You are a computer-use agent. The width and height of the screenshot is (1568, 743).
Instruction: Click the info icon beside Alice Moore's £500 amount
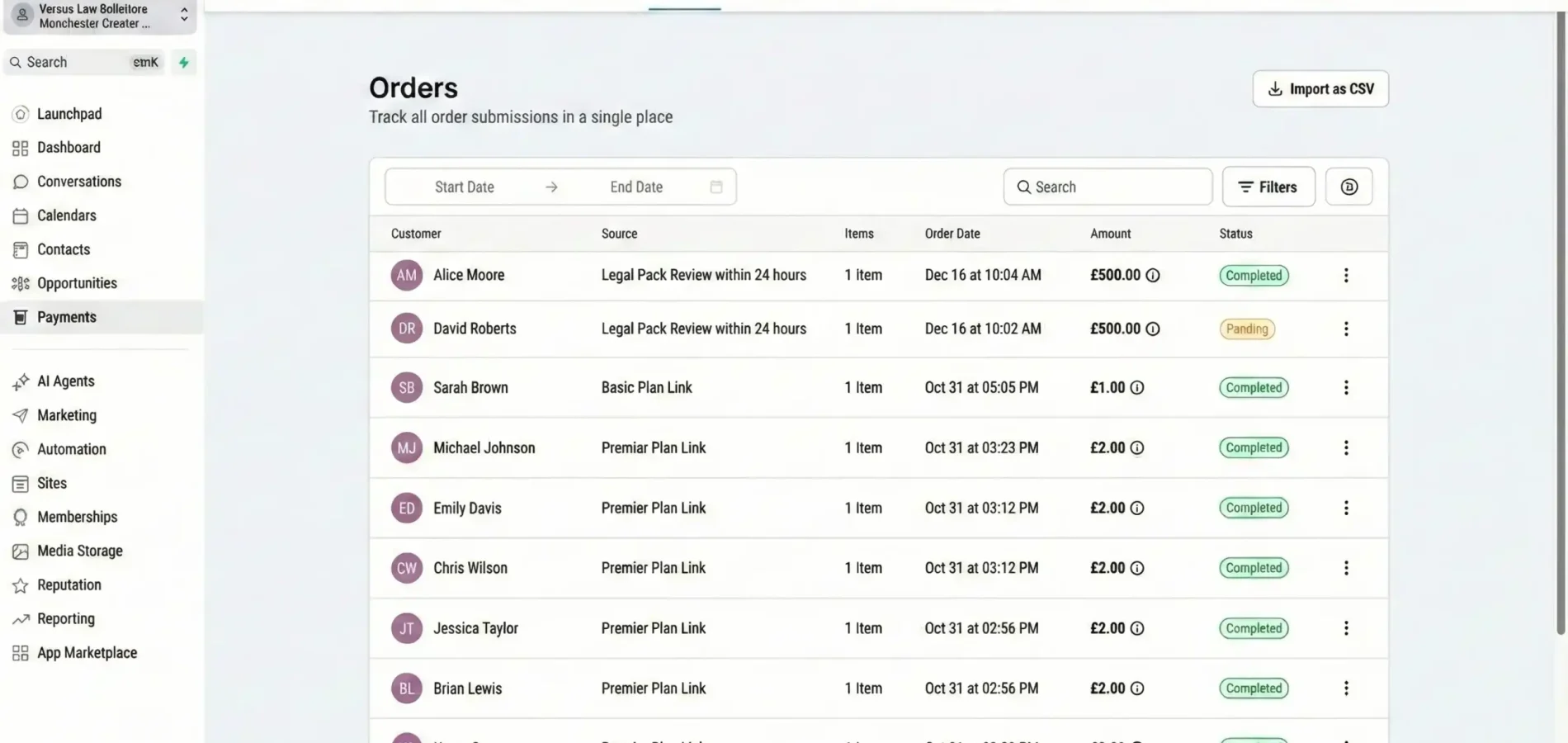(x=1153, y=276)
